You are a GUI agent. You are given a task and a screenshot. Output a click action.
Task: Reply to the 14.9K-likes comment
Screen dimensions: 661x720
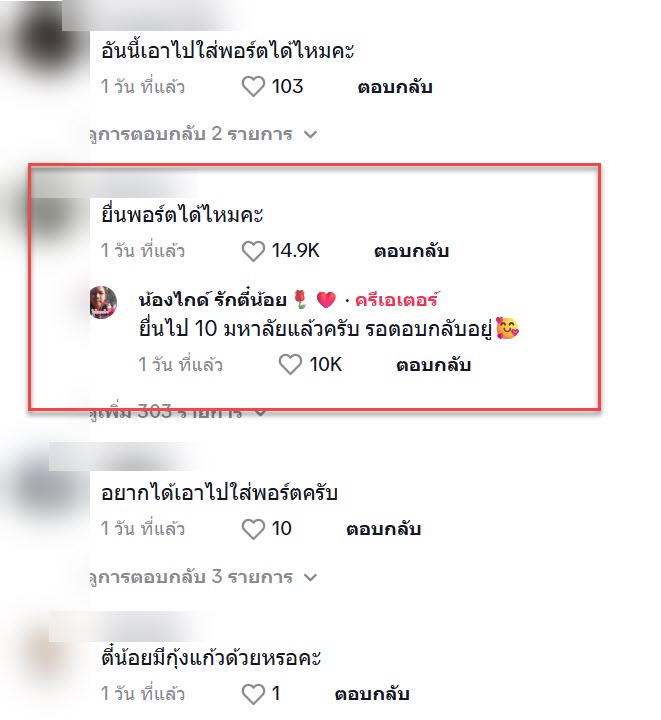[x=411, y=251]
